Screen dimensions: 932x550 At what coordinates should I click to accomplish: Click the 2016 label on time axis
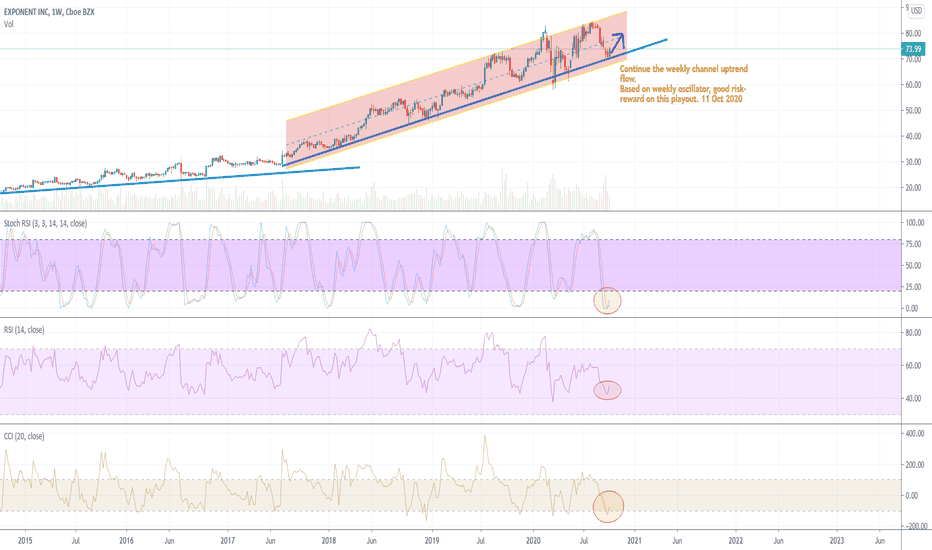pos(126,540)
